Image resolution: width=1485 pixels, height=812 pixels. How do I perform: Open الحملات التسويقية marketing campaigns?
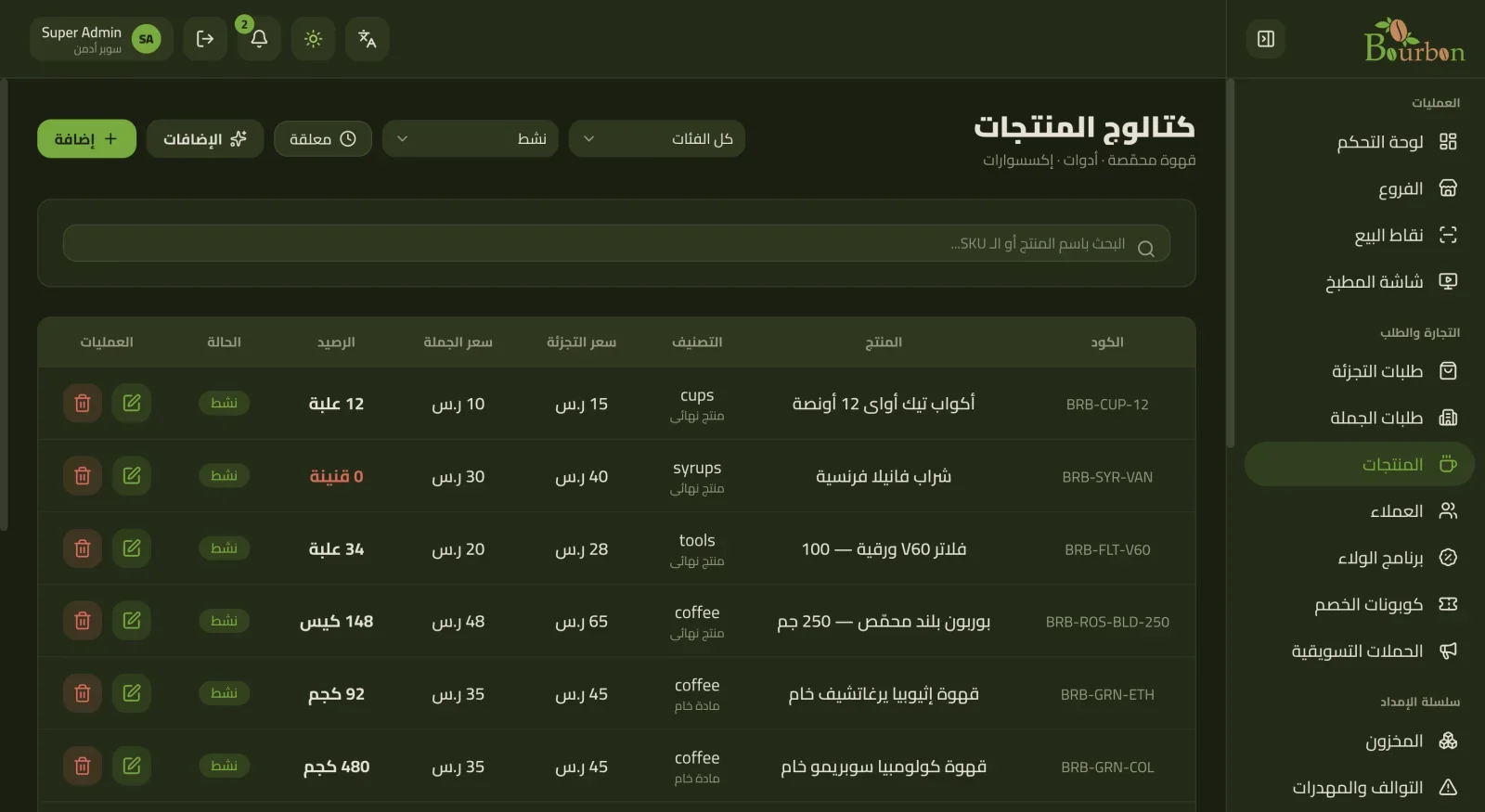pos(1360,651)
